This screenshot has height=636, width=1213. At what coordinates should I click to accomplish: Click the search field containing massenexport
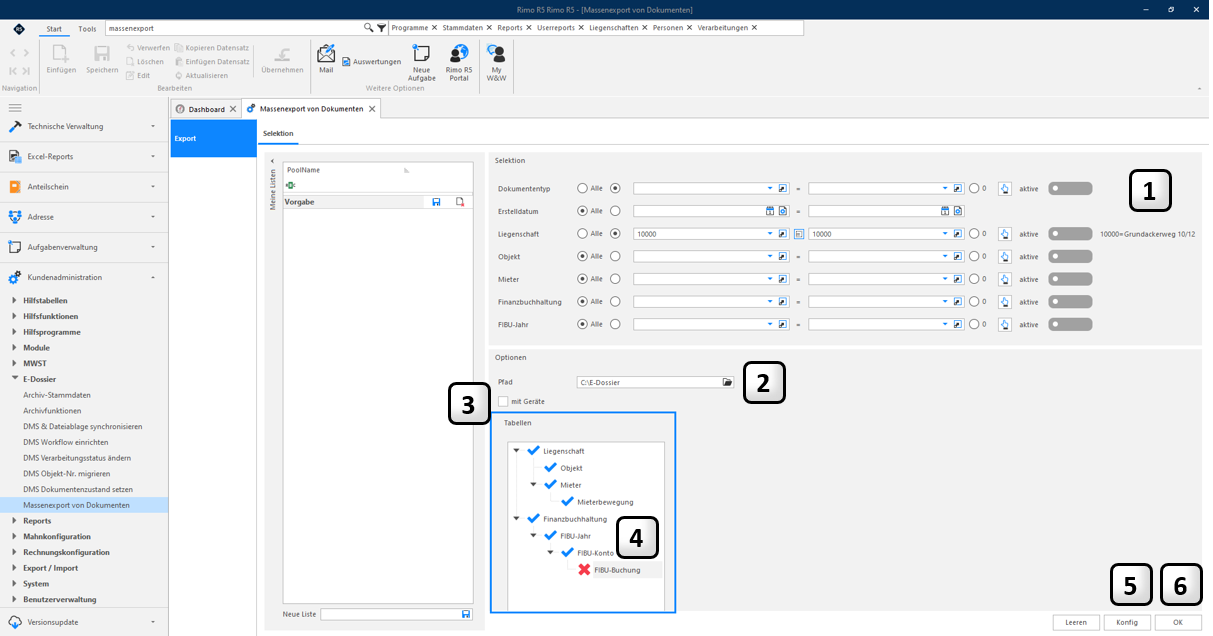[234, 29]
